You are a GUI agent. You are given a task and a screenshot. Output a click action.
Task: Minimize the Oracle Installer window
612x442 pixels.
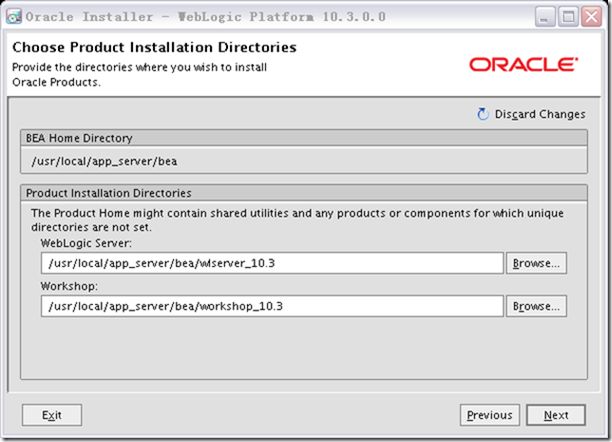coord(545,17)
